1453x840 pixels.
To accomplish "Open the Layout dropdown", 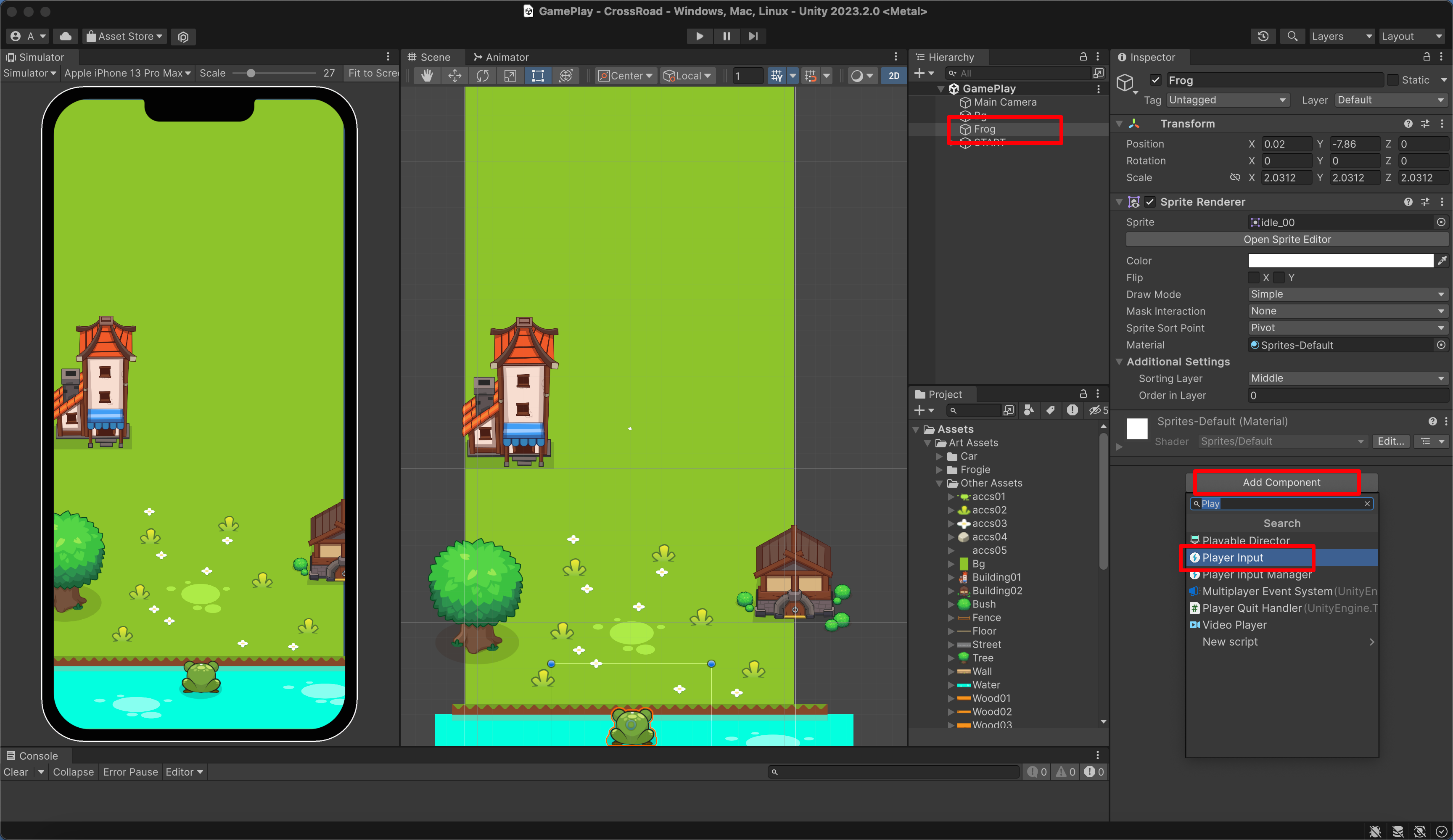I will coord(1412,36).
